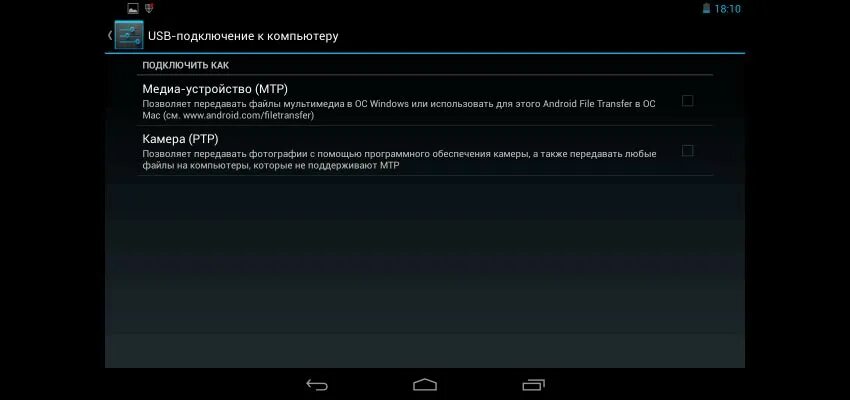Viewport: 850px width, 400px height.
Task: Select the Медиа-устройство (MTP) title
Action: 215,89
